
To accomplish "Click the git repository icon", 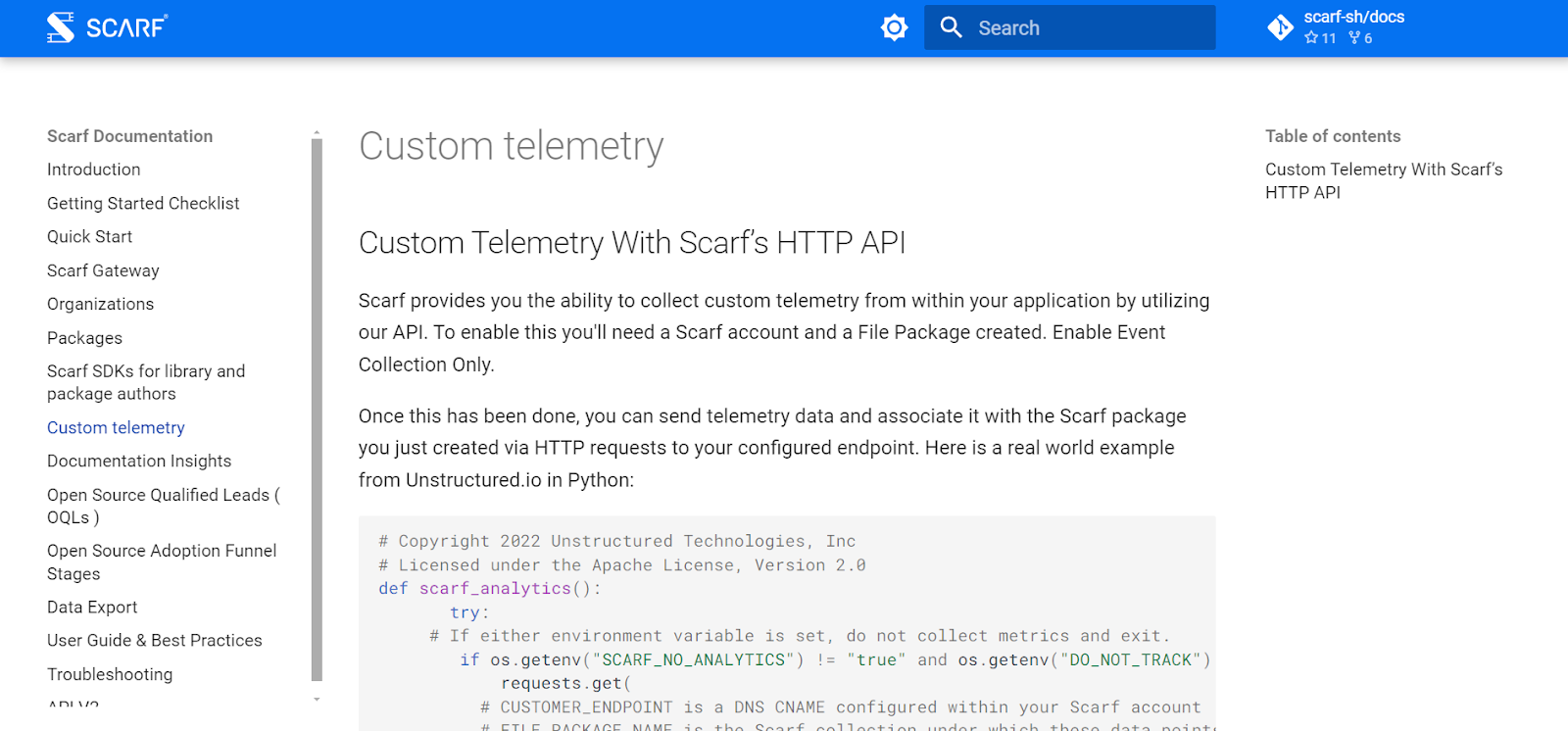I will pyautogui.click(x=1280, y=27).
